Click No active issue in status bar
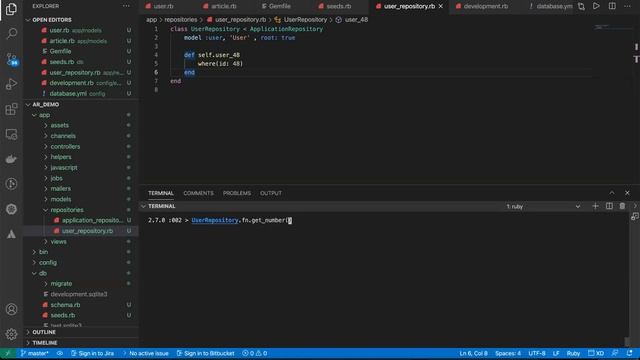The height and width of the screenshot is (360, 640). (x=145, y=353)
